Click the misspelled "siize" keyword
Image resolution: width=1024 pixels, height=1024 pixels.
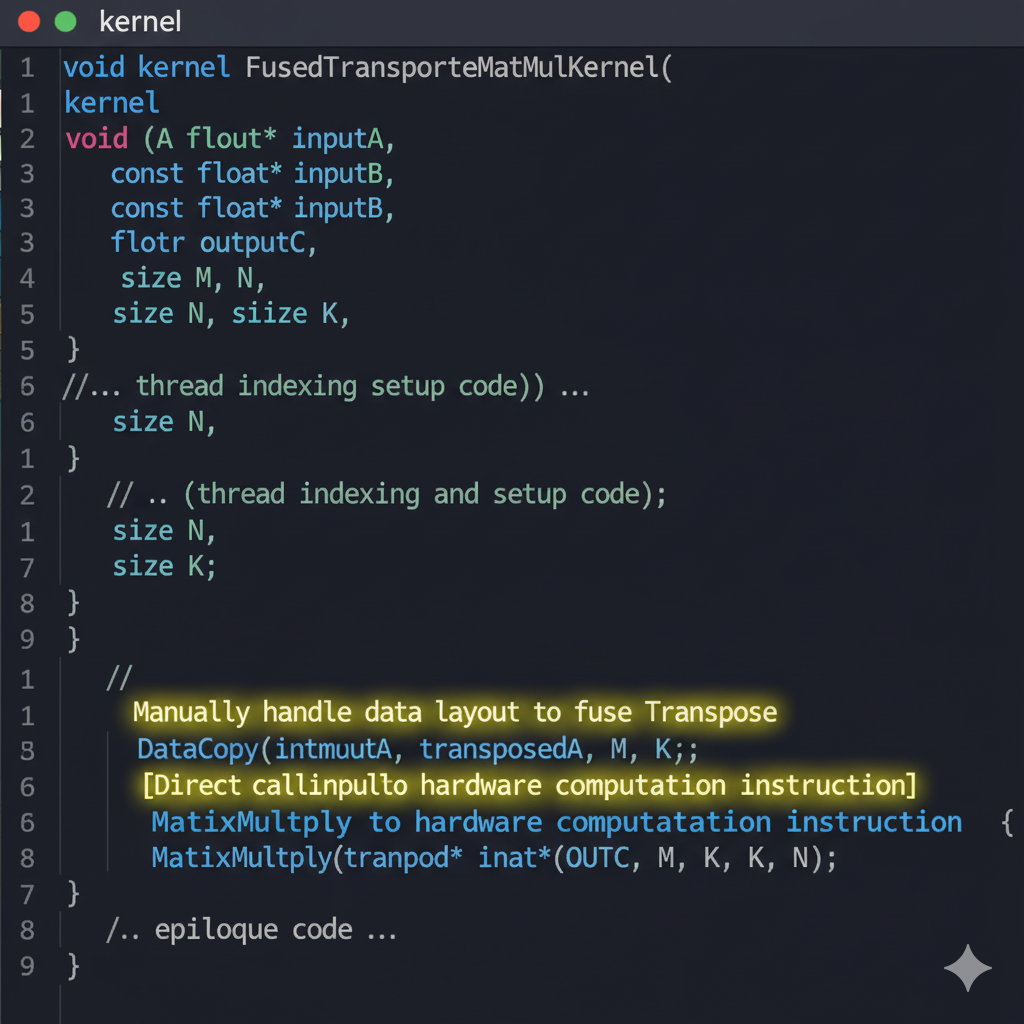(270, 314)
